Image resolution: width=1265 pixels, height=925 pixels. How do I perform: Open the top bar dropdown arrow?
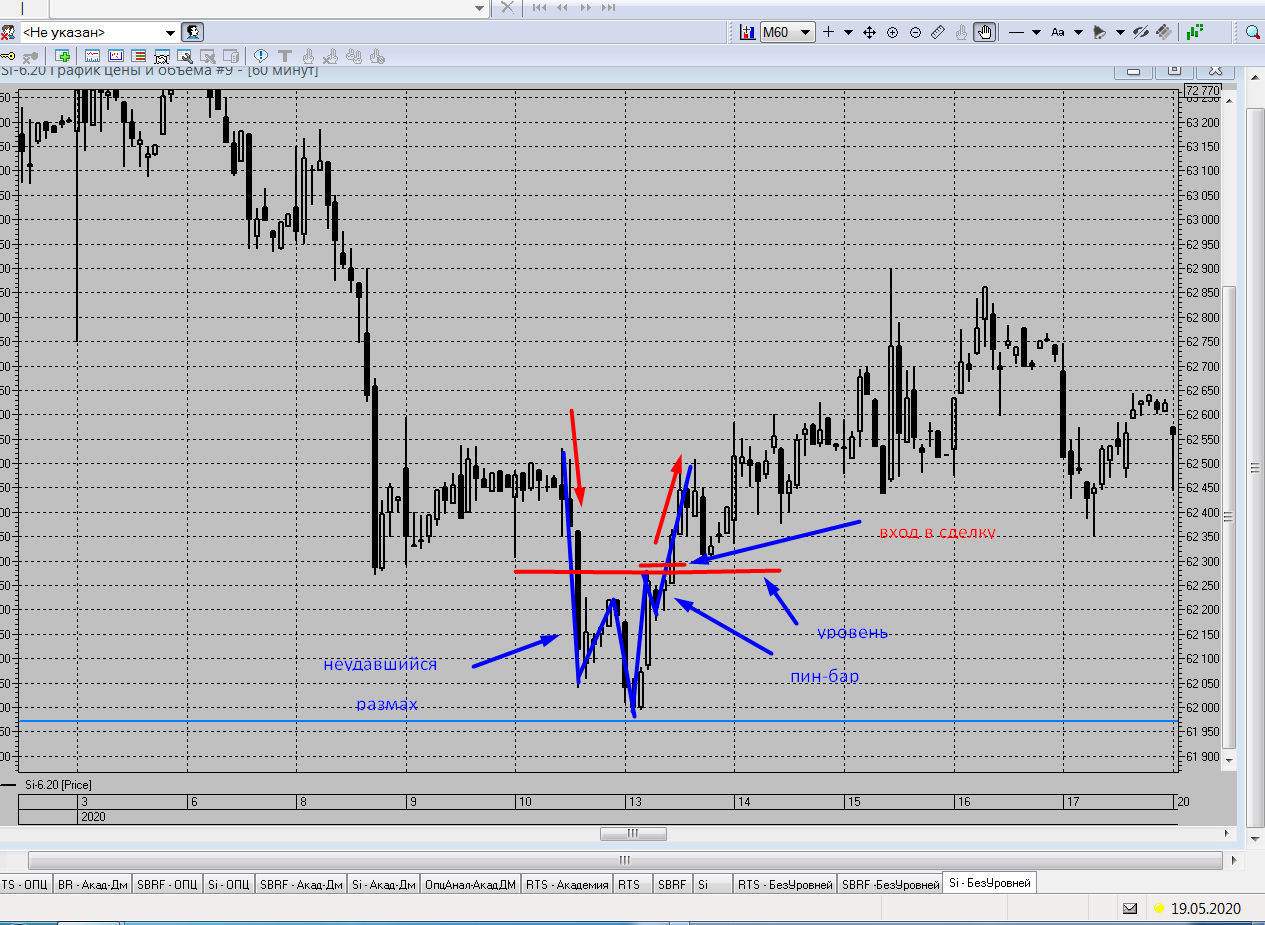[479, 7]
